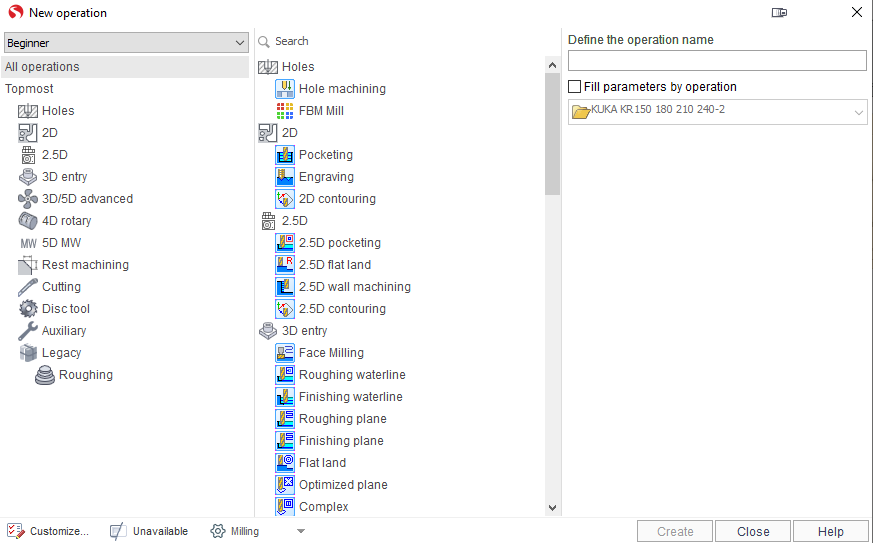The image size is (873, 543).
Task: Toggle the Unavailable operations filter
Action: click(149, 531)
